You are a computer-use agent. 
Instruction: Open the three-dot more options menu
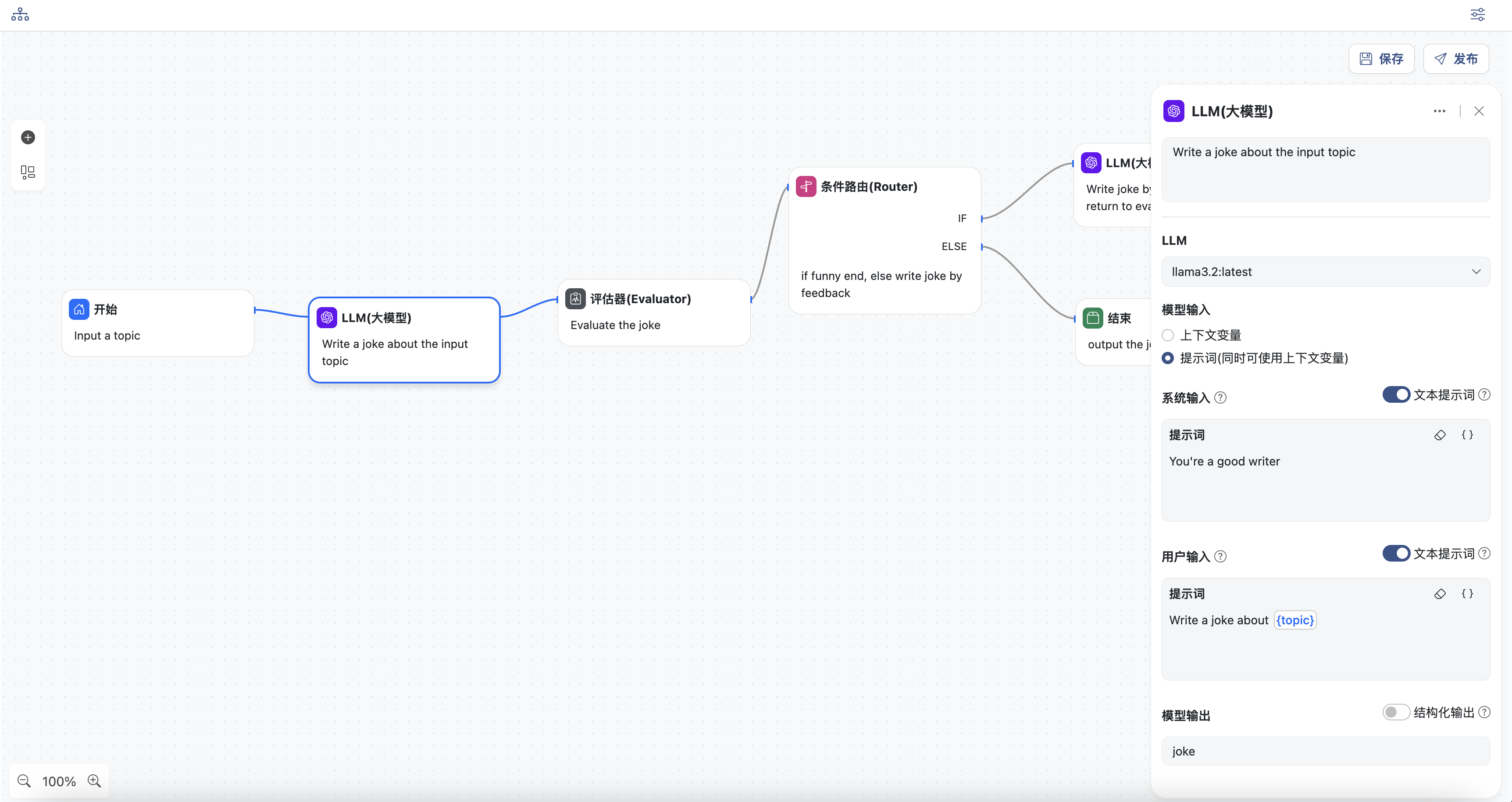pyautogui.click(x=1439, y=111)
